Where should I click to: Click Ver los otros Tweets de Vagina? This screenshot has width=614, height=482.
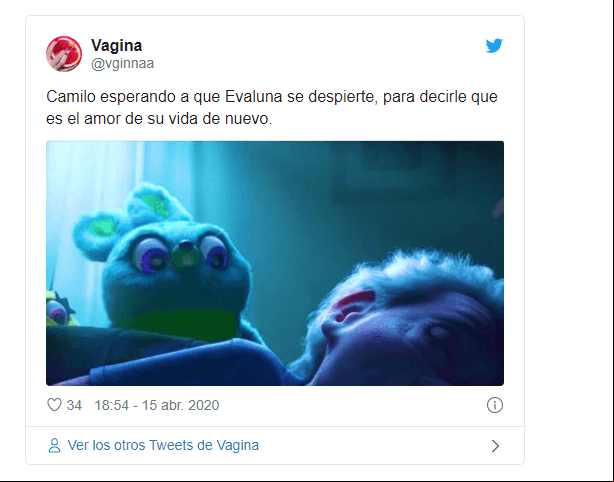(163, 446)
